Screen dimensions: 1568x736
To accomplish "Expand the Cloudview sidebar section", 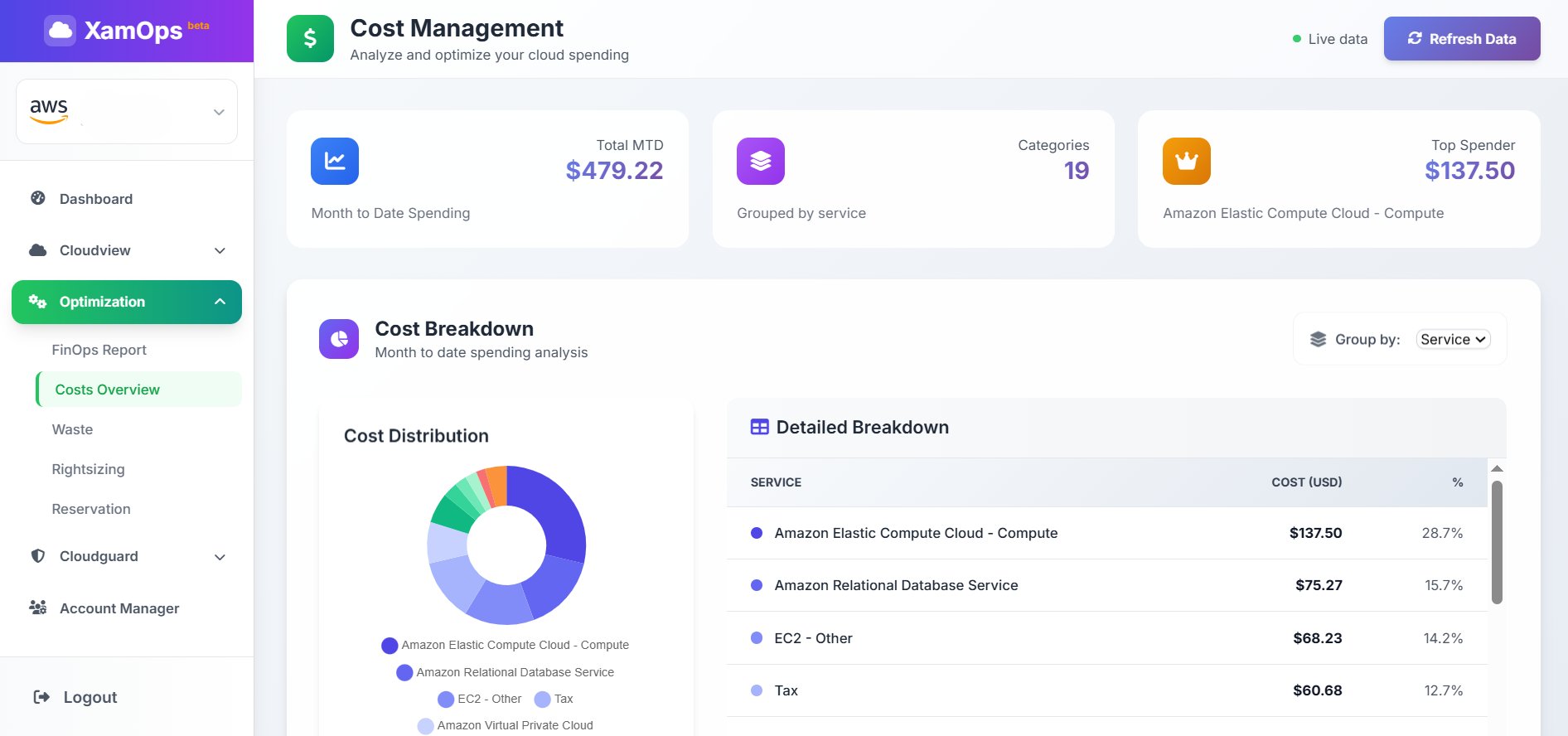I will click(x=127, y=250).
